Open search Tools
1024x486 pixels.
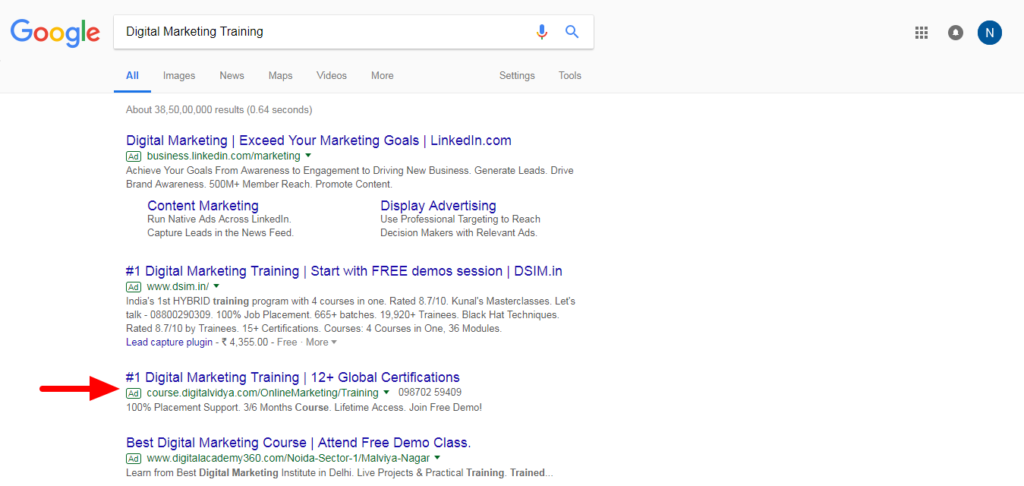pyautogui.click(x=569, y=76)
